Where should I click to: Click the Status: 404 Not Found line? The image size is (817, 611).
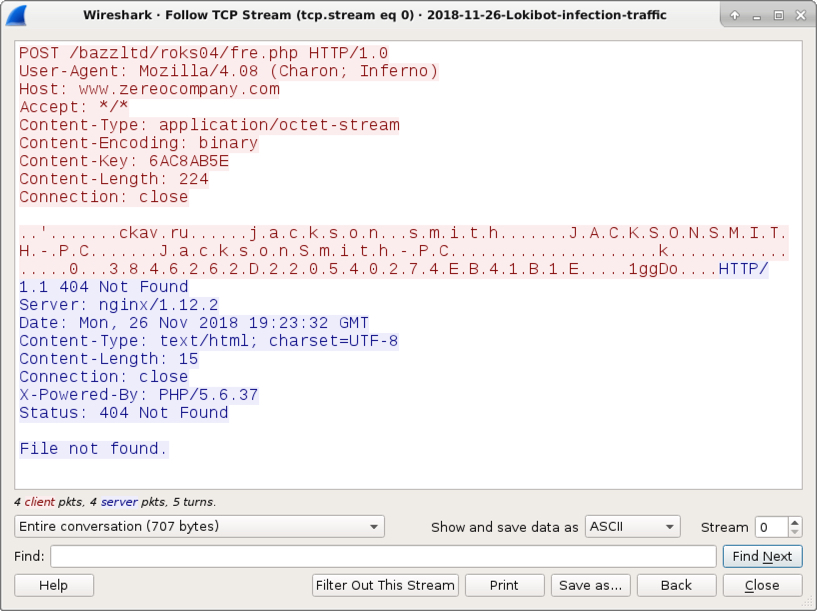pyautogui.click(x=124, y=413)
